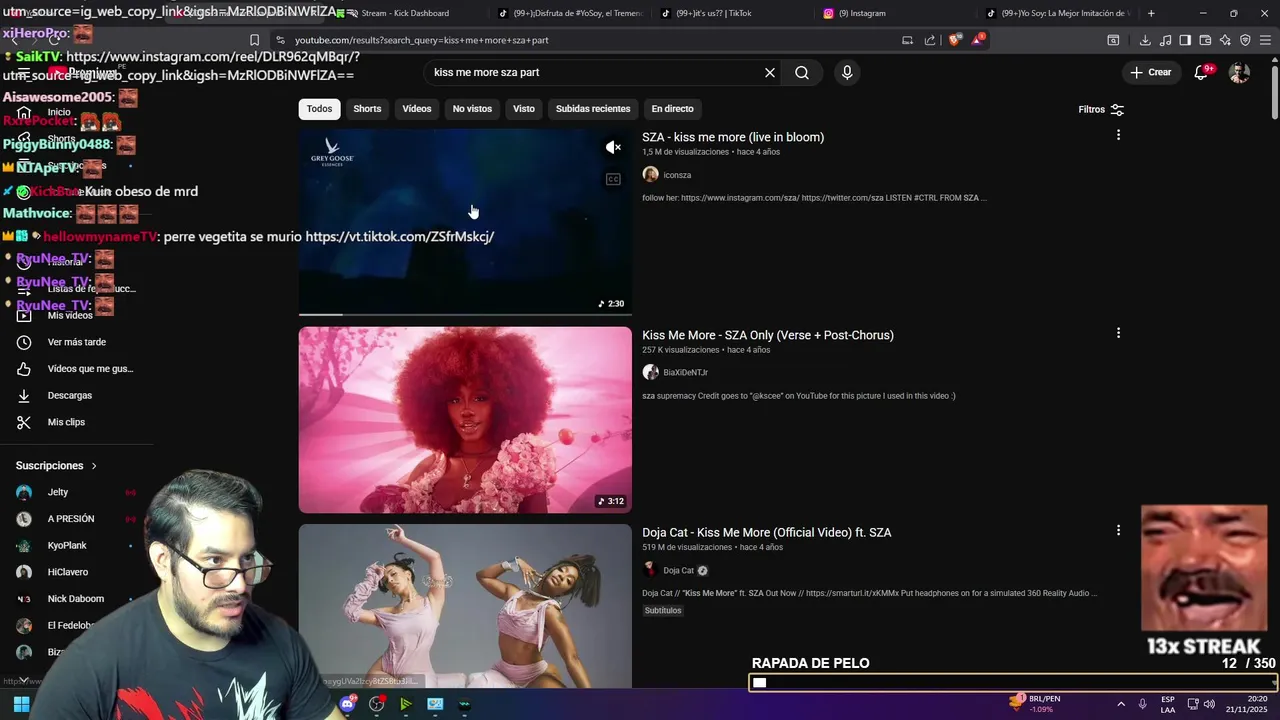Open Kiss Me More - SZA Only video title
This screenshot has width=1280, height=720.
(768, 335)
